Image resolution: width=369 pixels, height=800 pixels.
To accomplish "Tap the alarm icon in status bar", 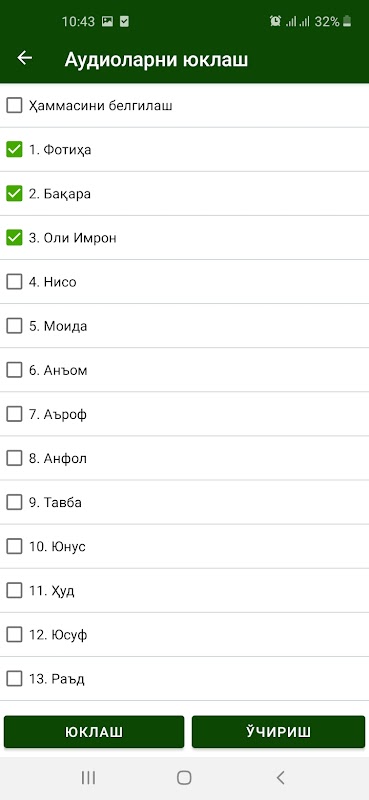I will 275,21.
